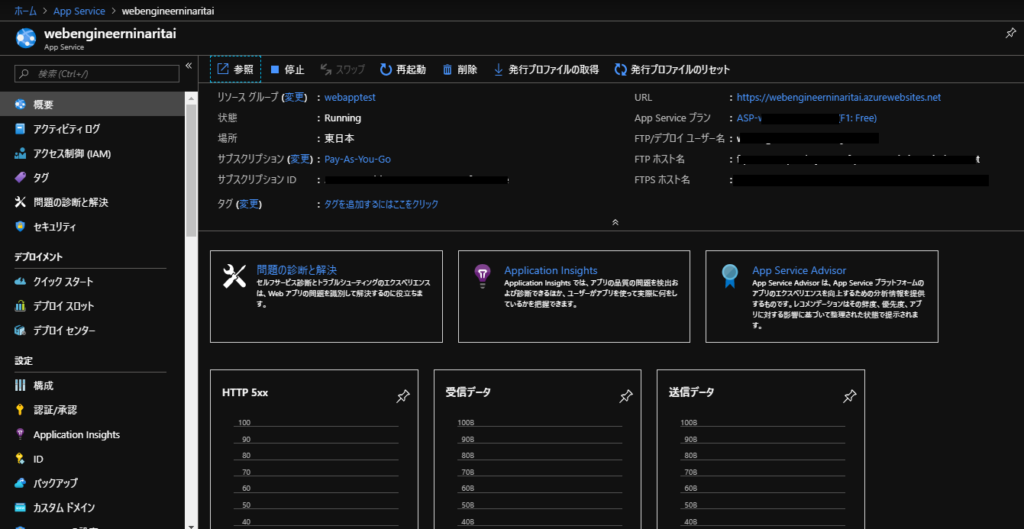Click 変更 link beside タグ
This screenshot has height=529, width=1024.
249,204
